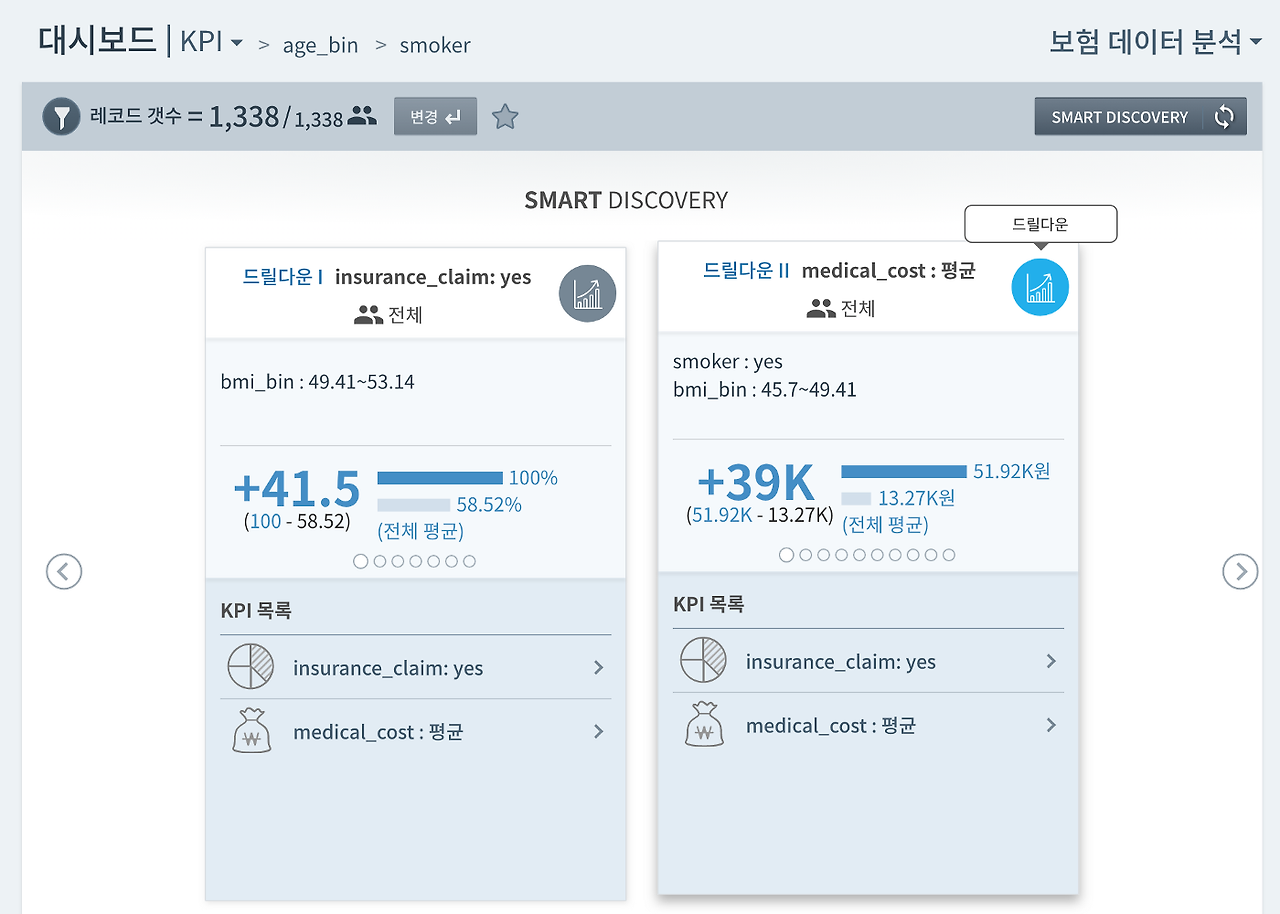Select last pagination dot in 드릴다운 I card

(x=469, y=561)
